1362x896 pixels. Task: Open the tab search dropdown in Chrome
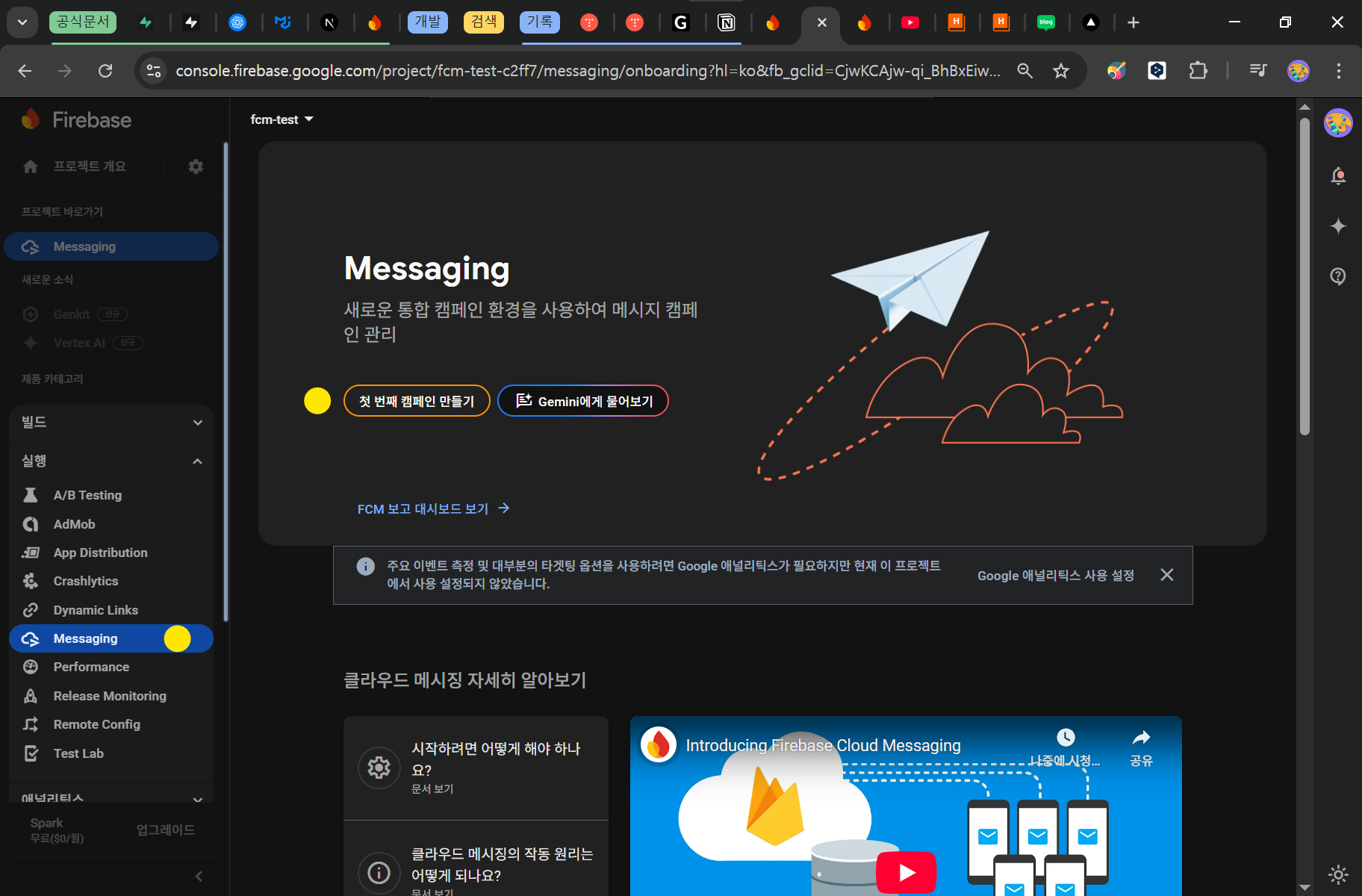22,22
